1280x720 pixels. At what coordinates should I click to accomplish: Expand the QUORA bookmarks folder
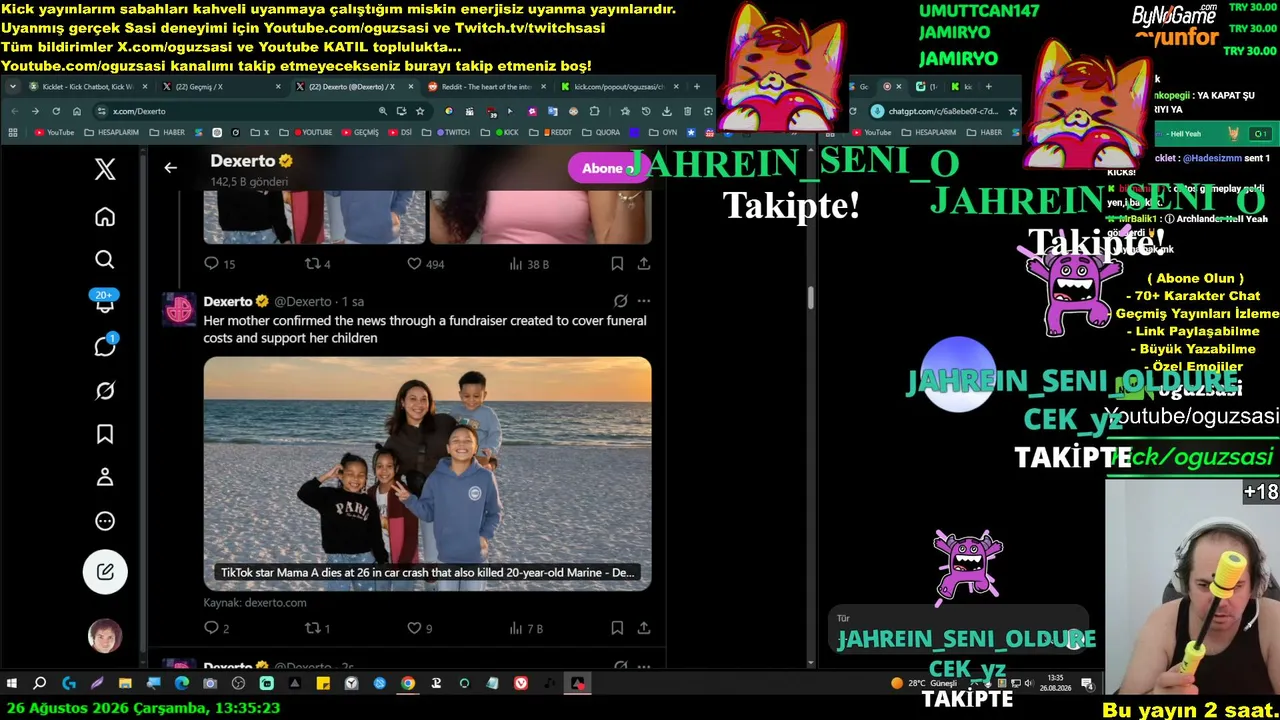point(601,132)
